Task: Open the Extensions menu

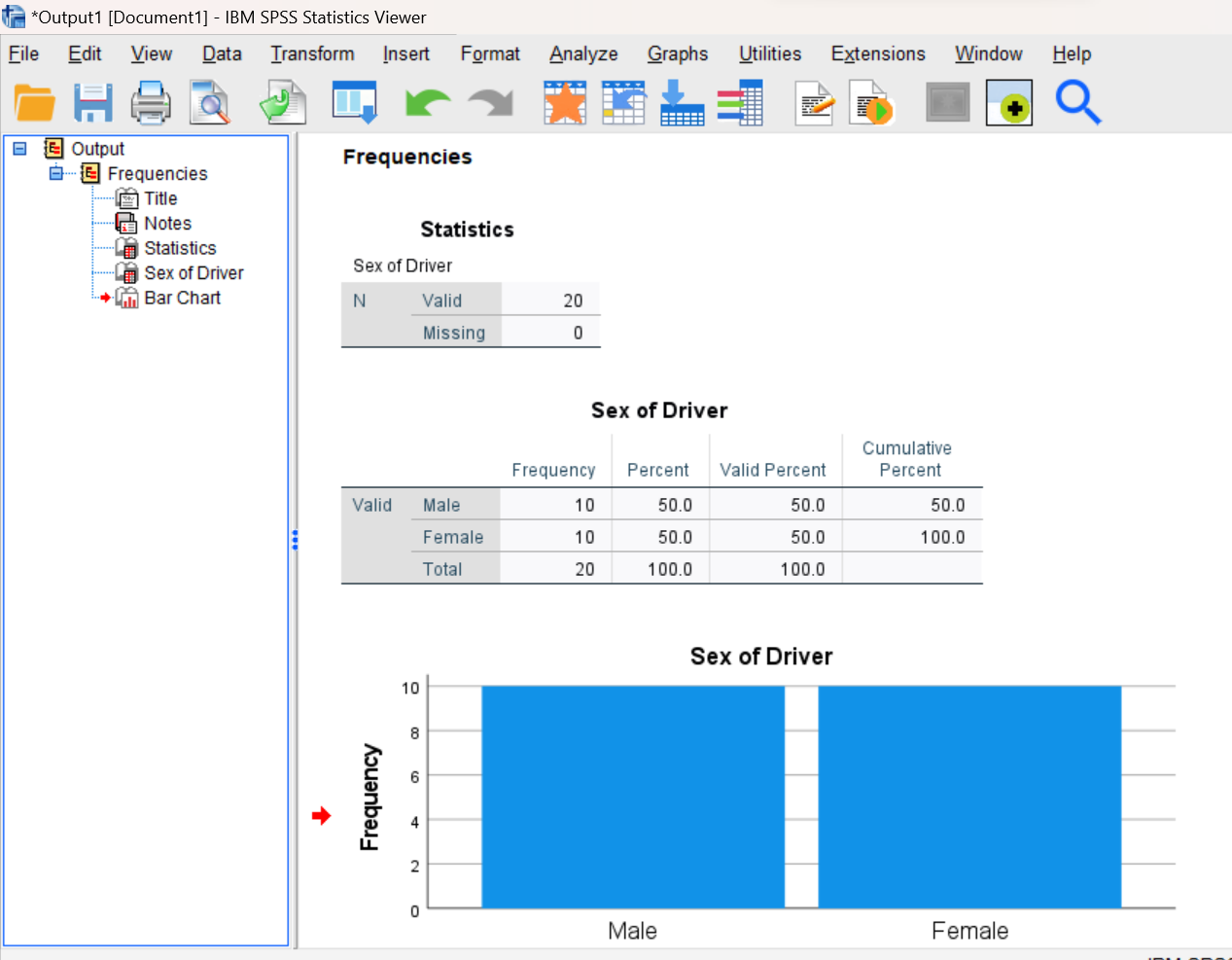Action: [878, 54]
